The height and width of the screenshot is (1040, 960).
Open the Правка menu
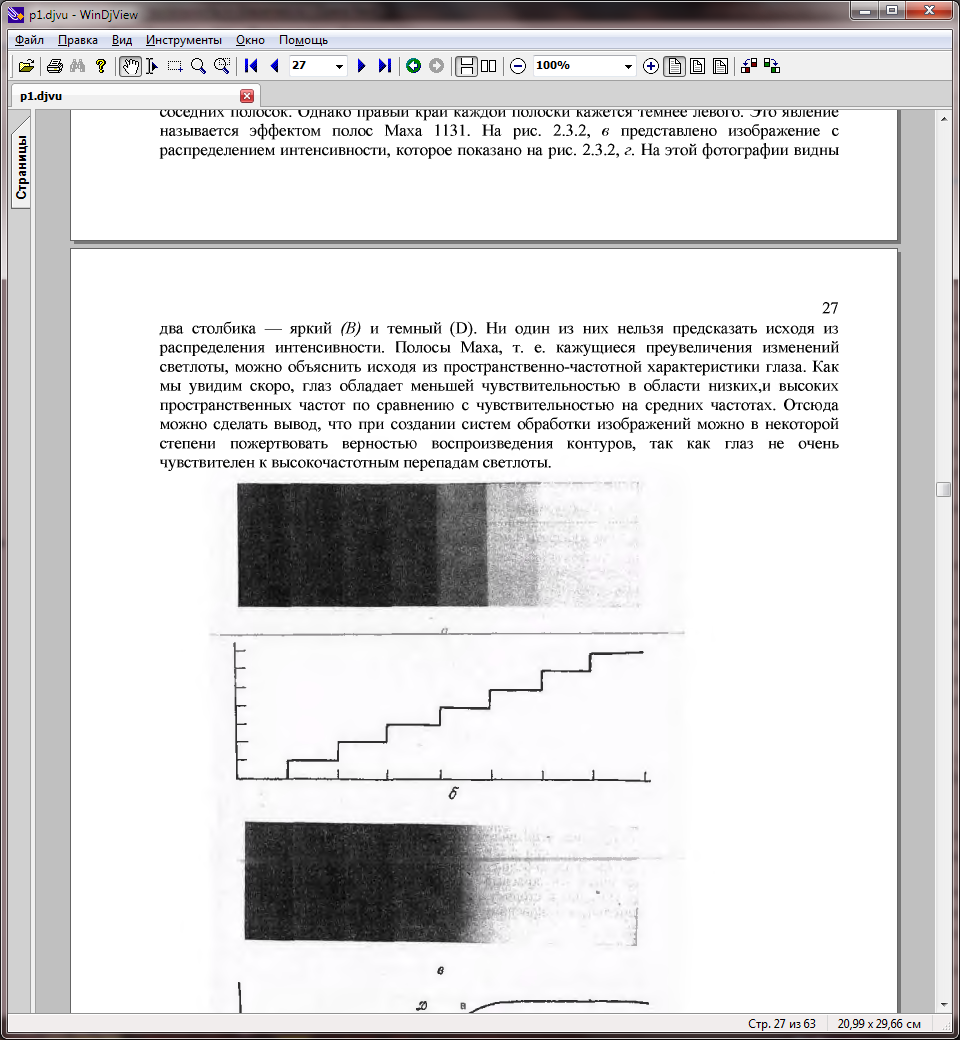coord(78,40)
